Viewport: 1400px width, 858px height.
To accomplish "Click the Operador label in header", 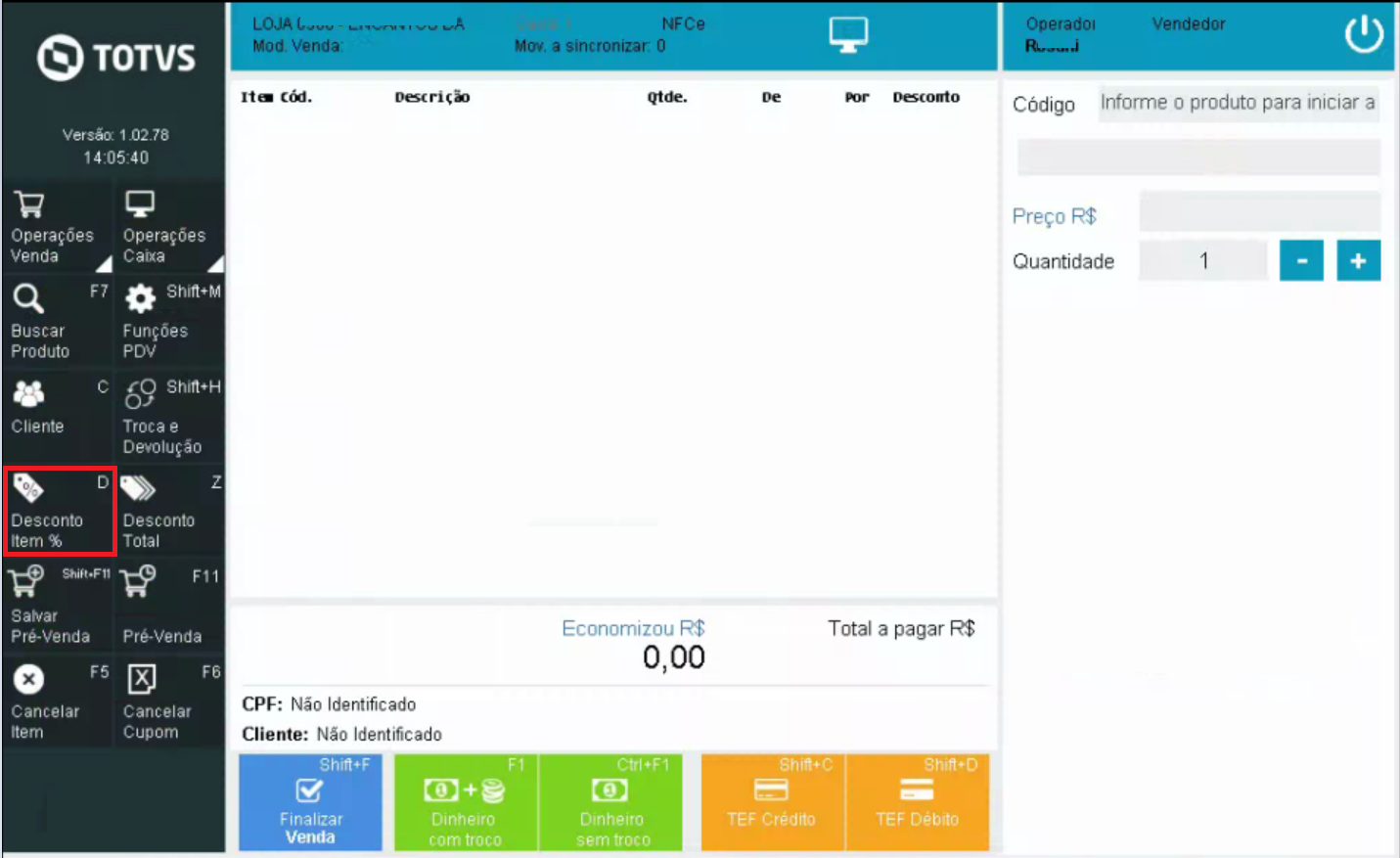I will tap(1061, 24).
